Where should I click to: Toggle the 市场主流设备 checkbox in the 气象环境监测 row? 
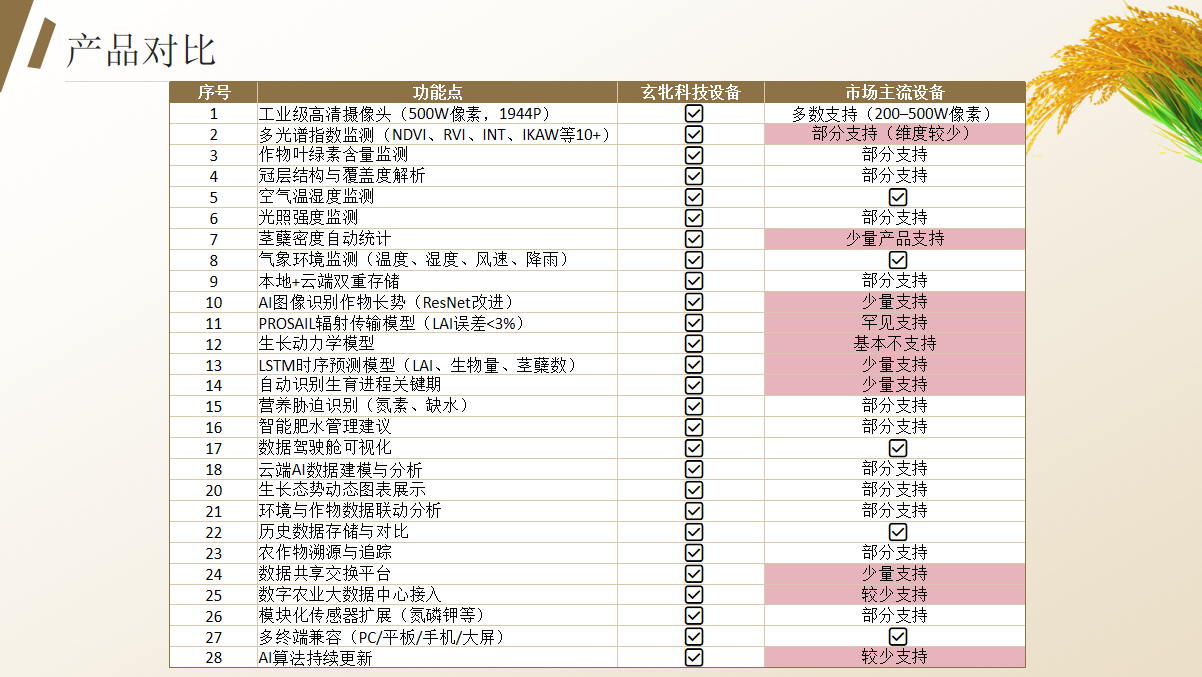tap(897, 260)
